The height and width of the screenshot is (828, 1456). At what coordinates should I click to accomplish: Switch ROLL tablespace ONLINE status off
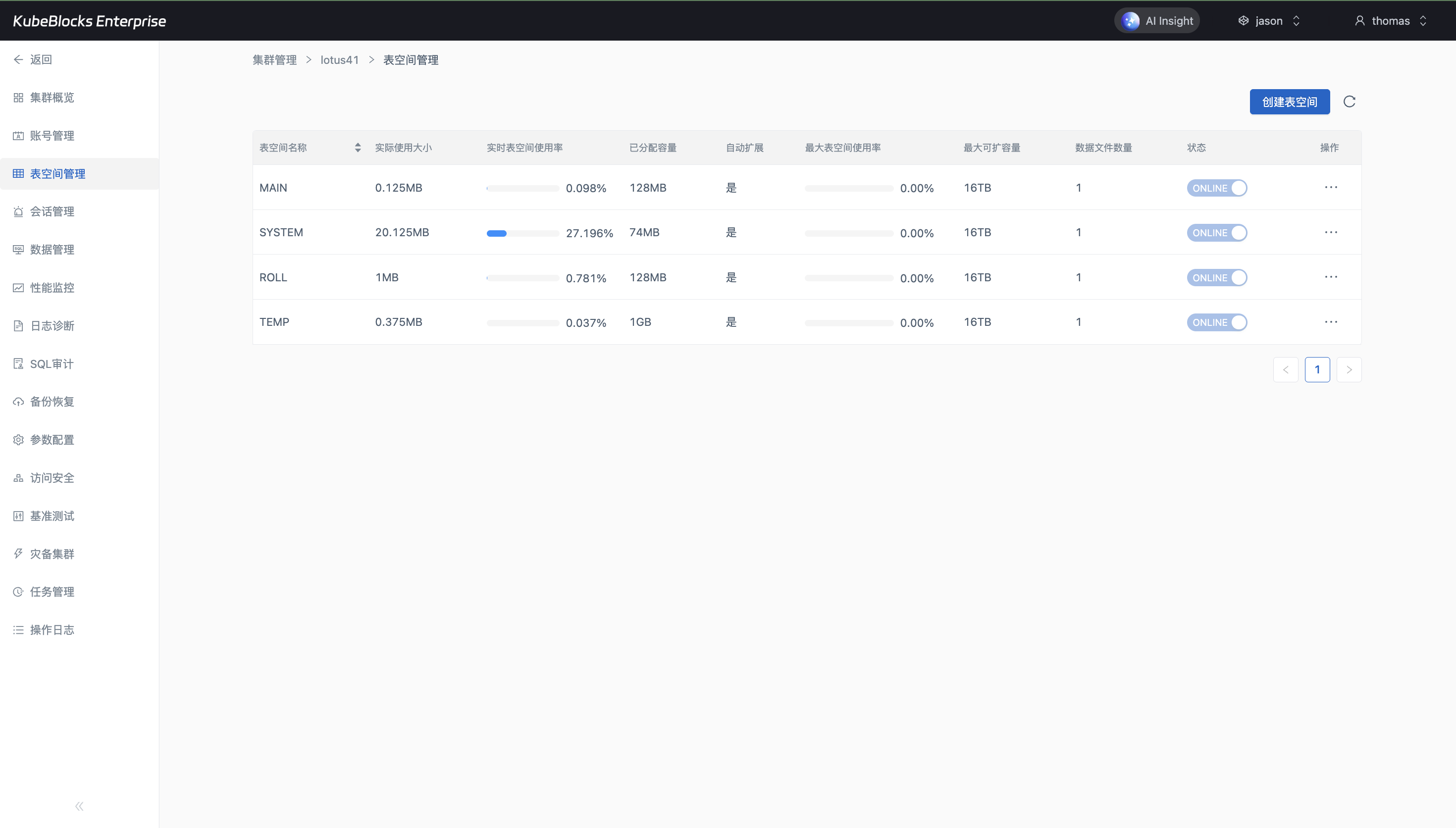pyautogui.click(x=1217, y=278)
